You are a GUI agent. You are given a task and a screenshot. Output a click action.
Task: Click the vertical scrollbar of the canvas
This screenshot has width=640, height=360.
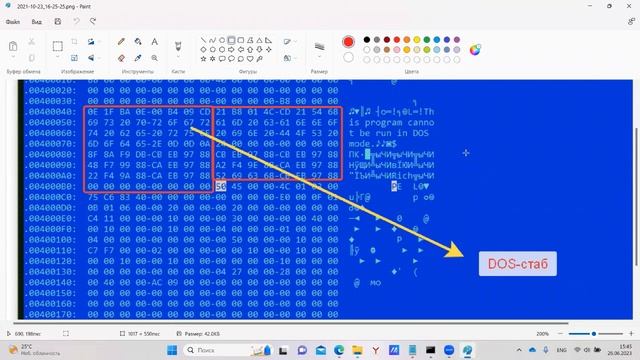tap(637, 196)
